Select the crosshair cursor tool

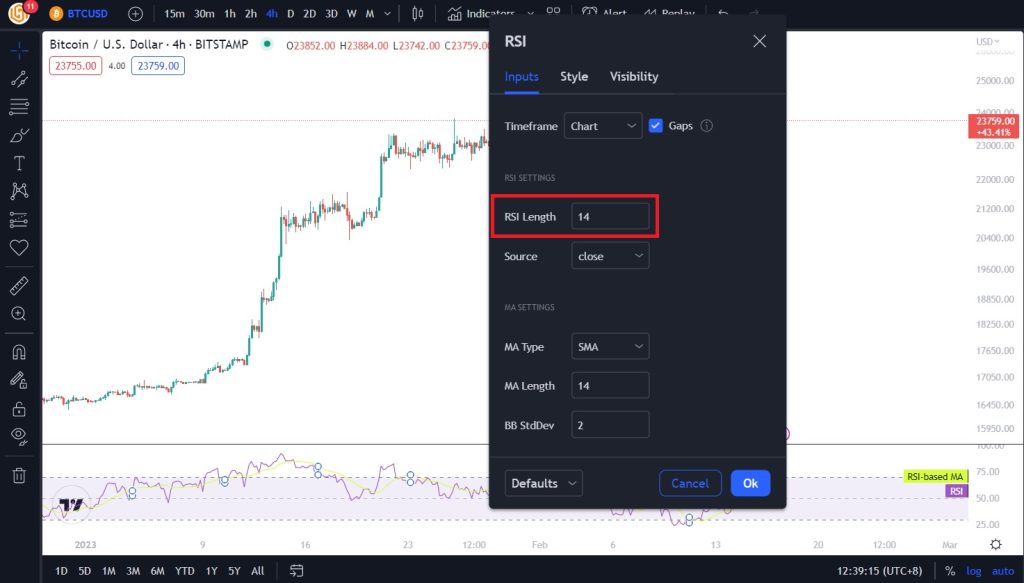(x=19, y=48)
